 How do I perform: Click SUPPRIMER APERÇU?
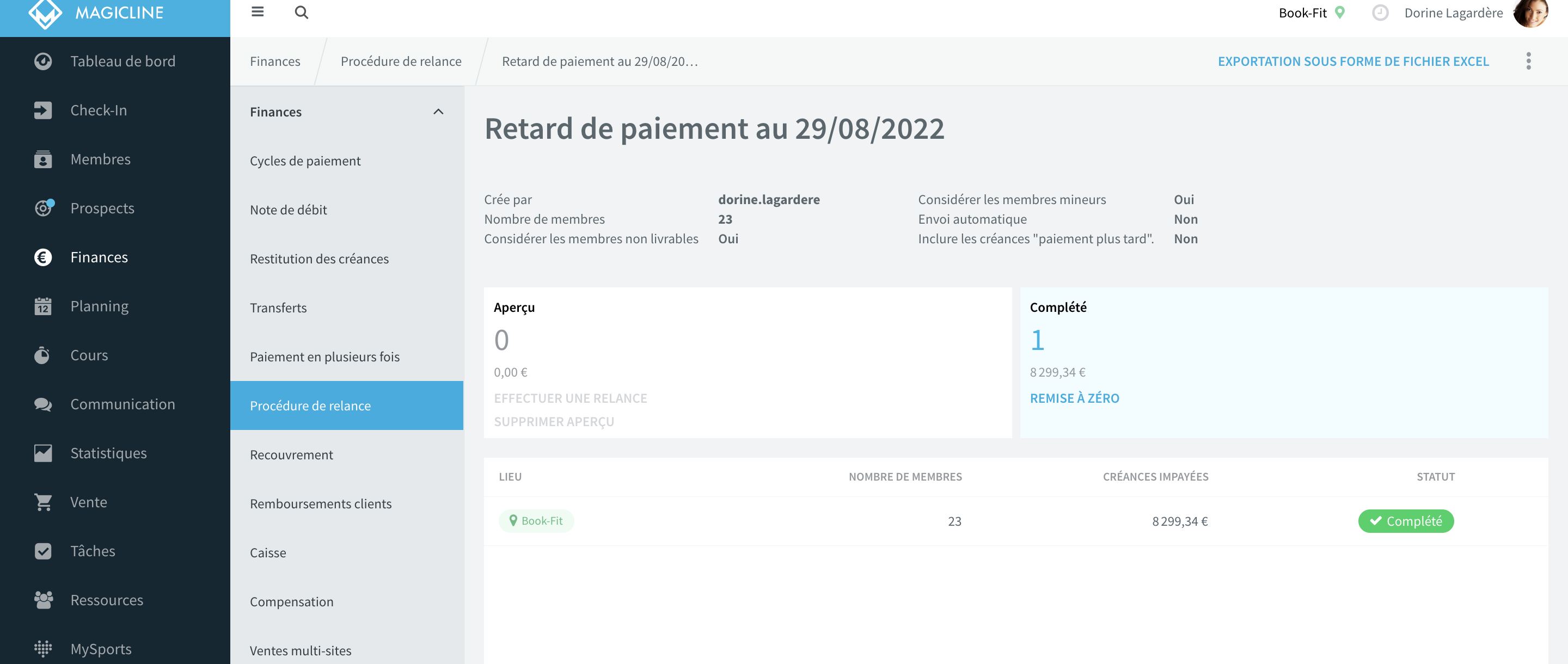554,421
